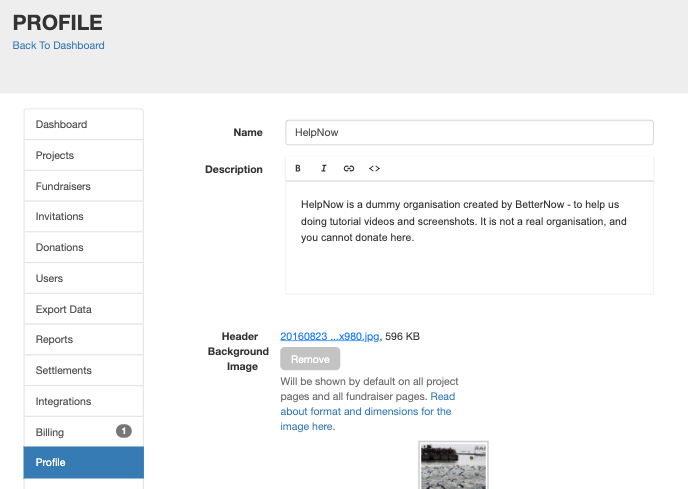The height and width of the screenshot is (489, 688).
Task: Open Billing in the sidebar
Action: click(84, 432)
